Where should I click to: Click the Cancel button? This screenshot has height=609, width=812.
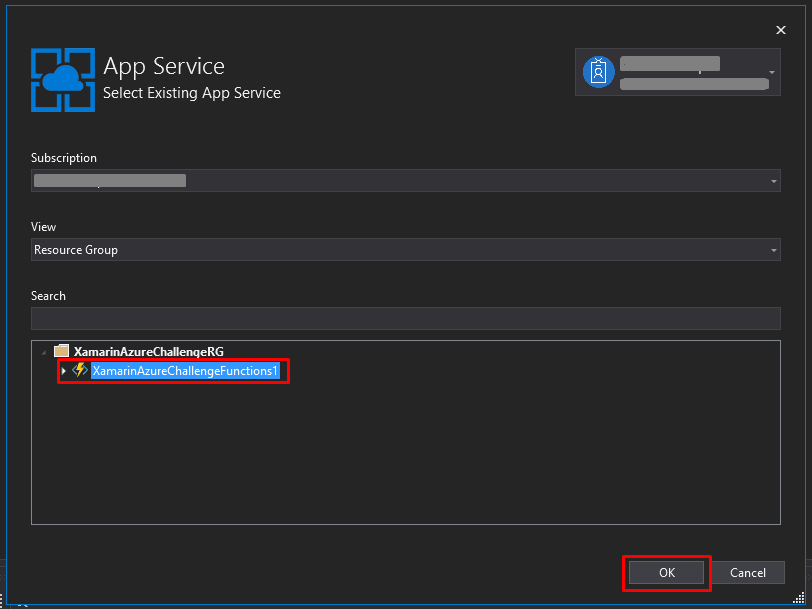click(747, 573)
